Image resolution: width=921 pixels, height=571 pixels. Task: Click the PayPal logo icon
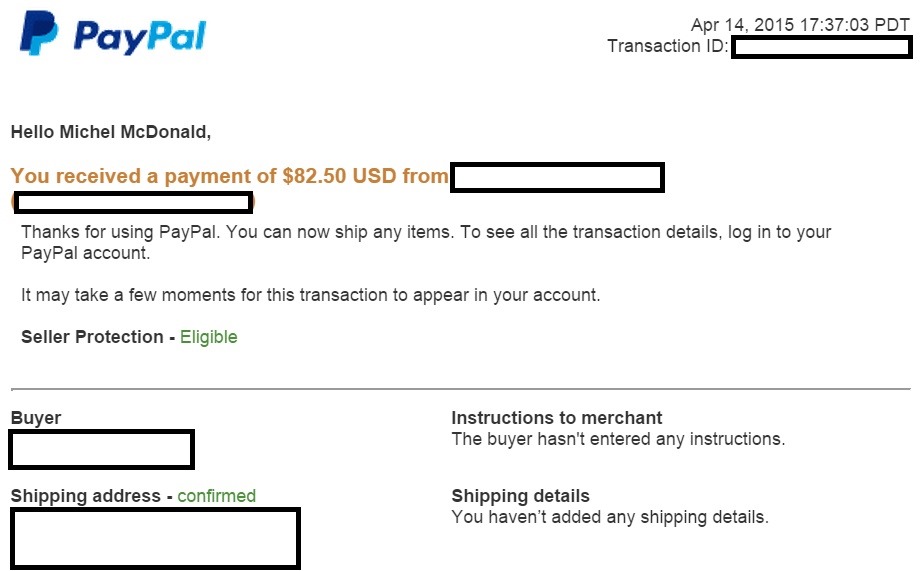pos(39,33)
